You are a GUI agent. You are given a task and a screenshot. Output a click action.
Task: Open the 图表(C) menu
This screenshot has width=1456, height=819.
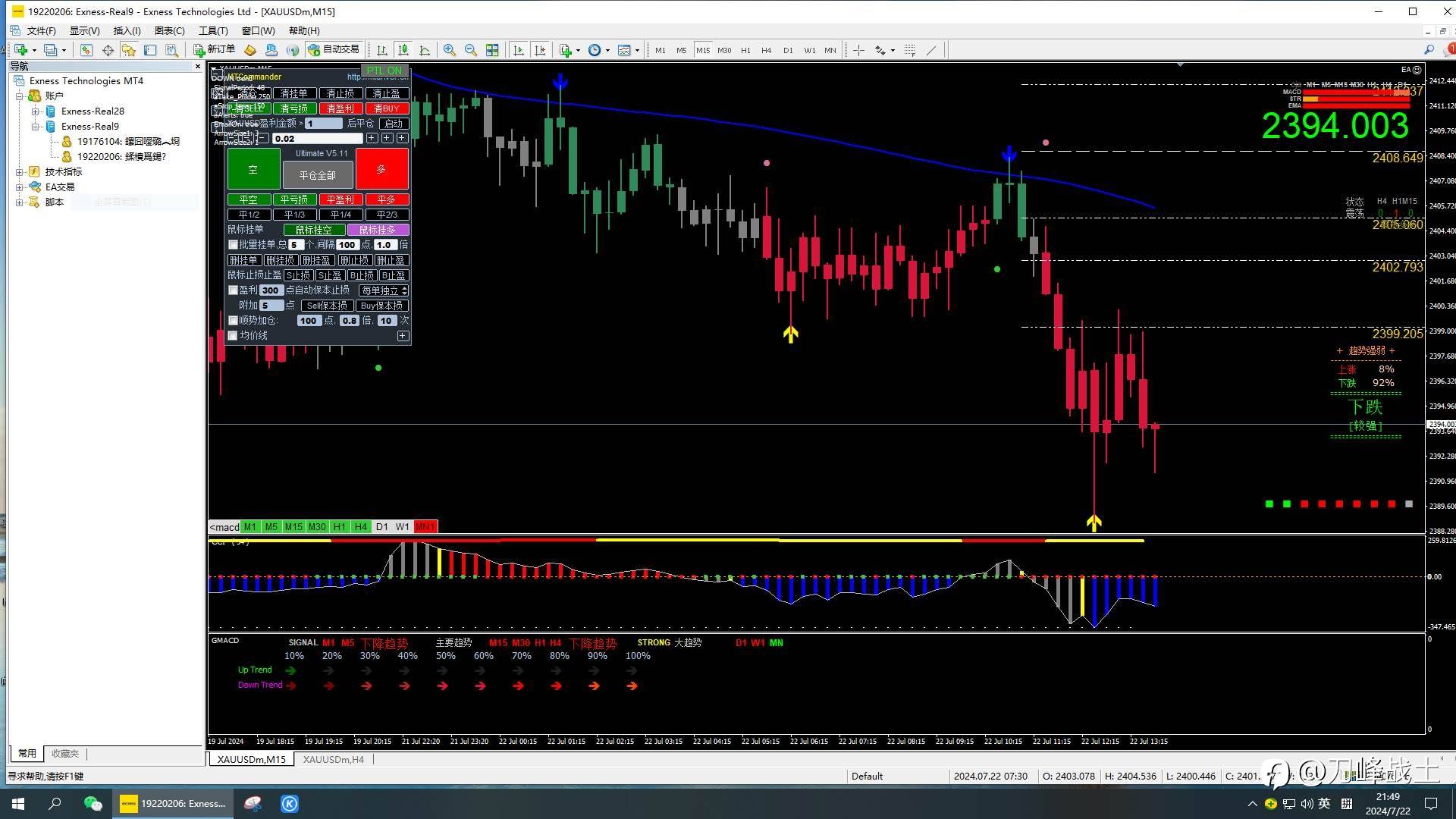[x=169, y=31]
